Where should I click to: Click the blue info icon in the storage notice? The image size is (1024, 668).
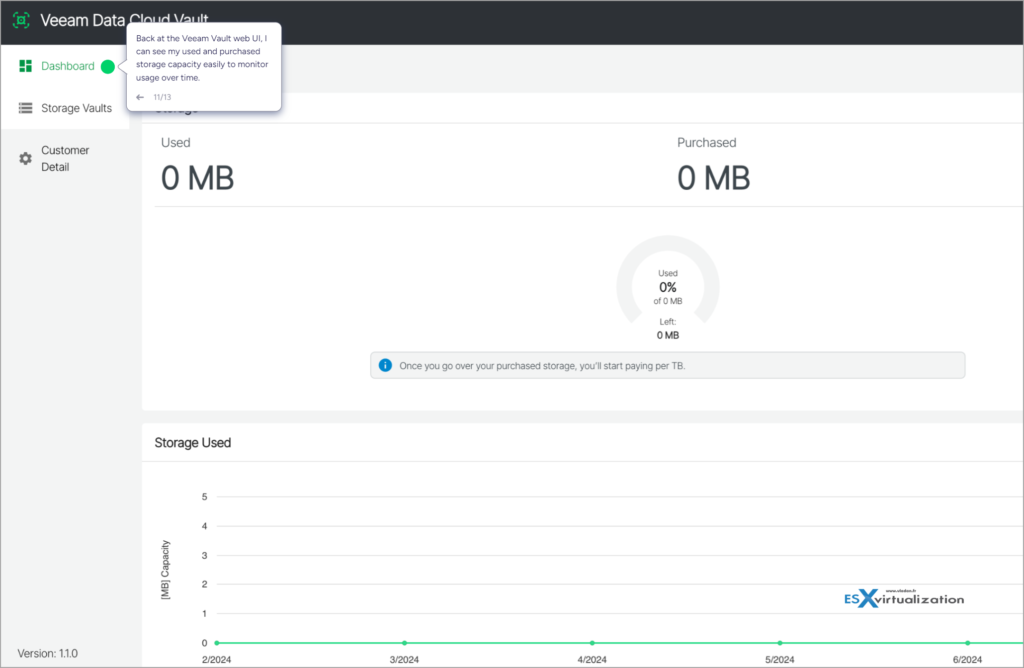[x=385, y=365]
